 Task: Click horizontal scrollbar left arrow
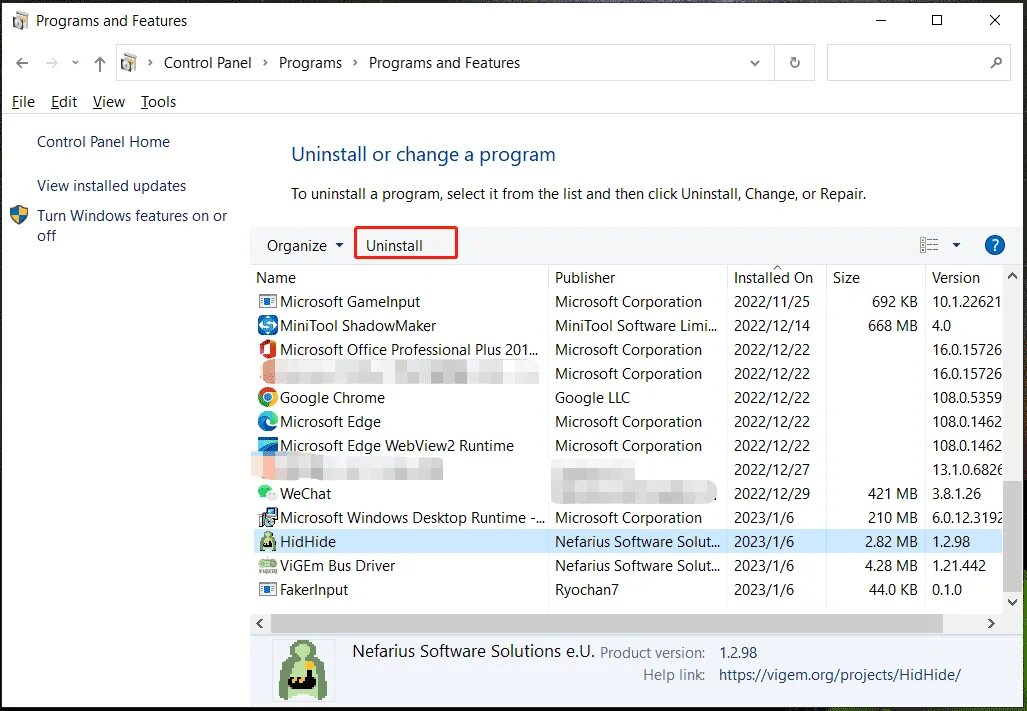pyautogui.click(x=260, y=624)
